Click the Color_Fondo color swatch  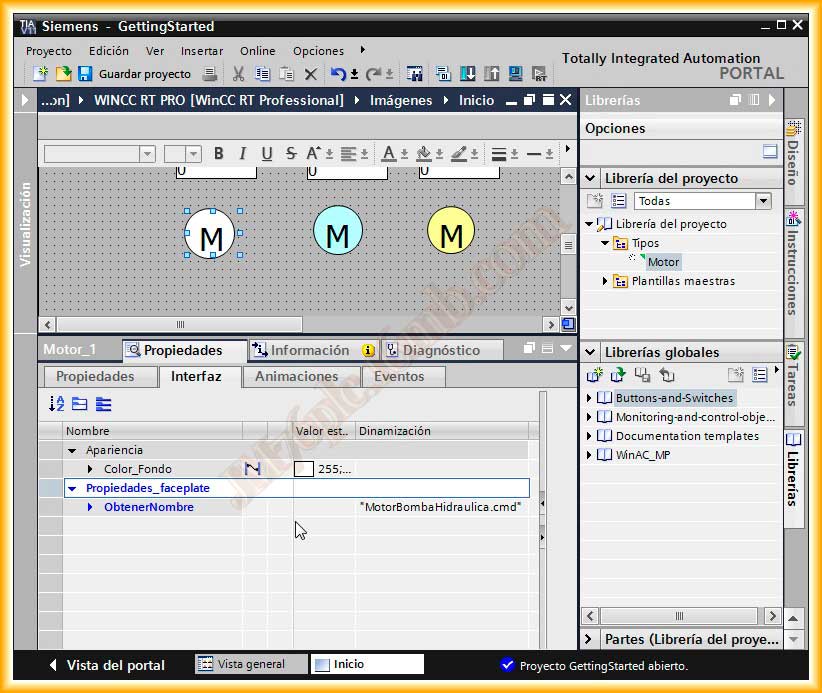[304, 469]
